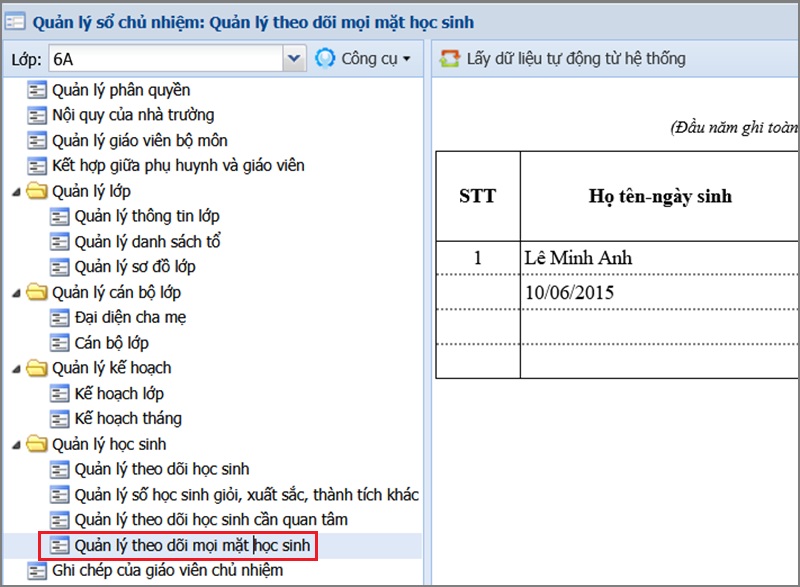
Task: Click the icon beside Quản lý theo dõi học sinh cần quan tâm
Action: (59, 520)
